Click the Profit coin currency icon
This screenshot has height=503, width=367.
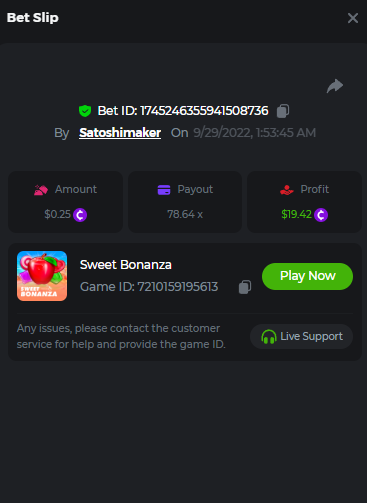point(321,215)
